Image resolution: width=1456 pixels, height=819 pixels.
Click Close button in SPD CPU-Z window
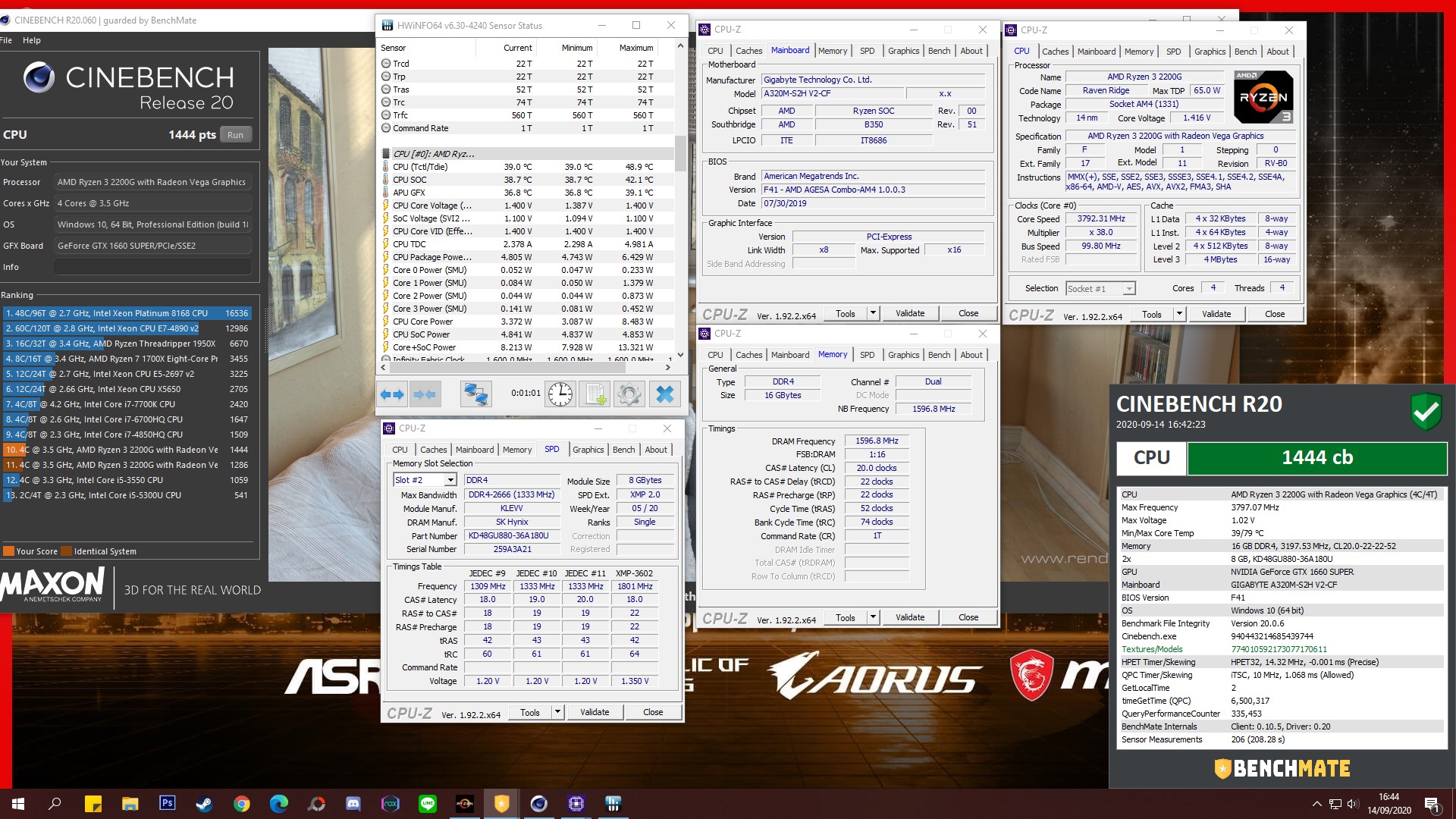(653, 712)
